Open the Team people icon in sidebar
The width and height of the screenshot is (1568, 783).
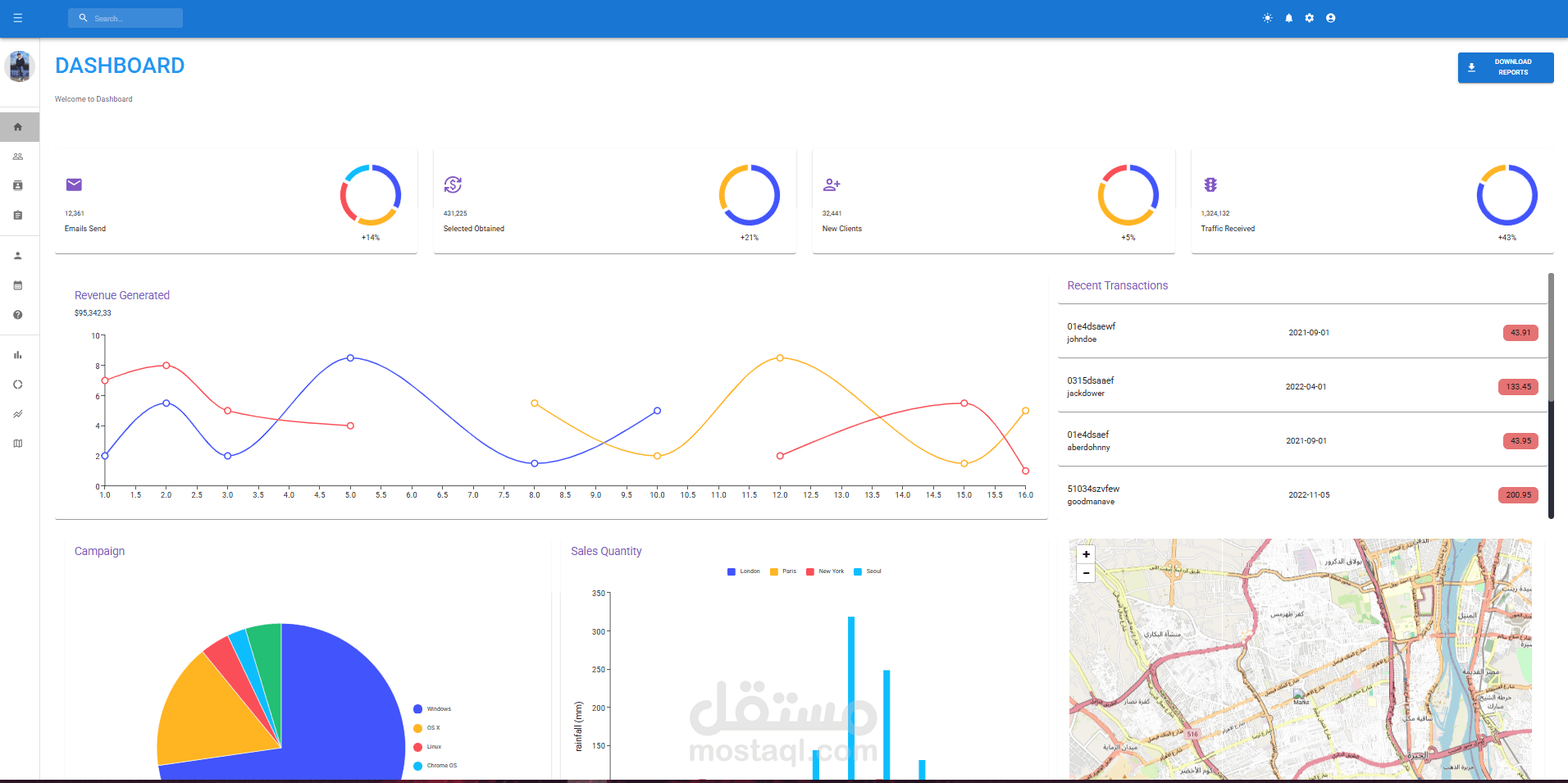pos(18,157)
